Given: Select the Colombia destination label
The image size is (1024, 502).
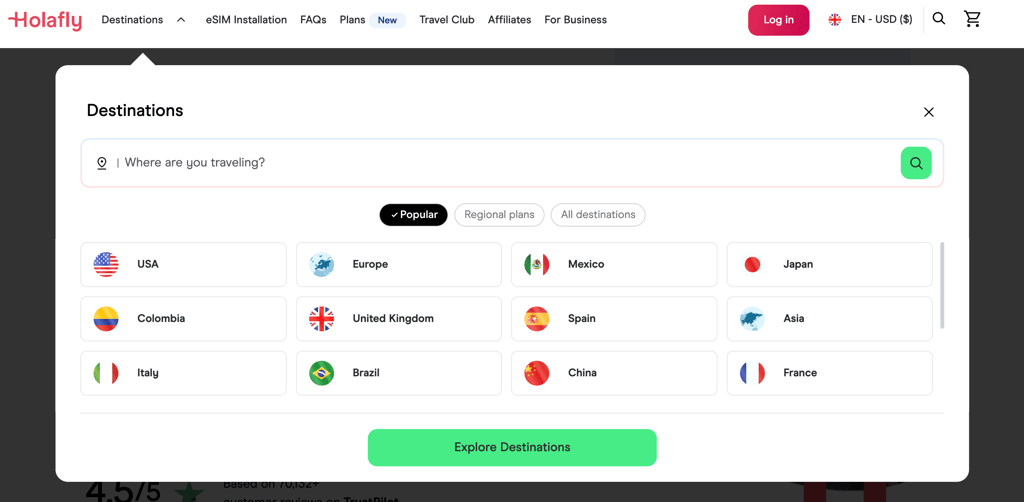Looking at the screenshot, I should pyautogui.click(x=161, y=319).
